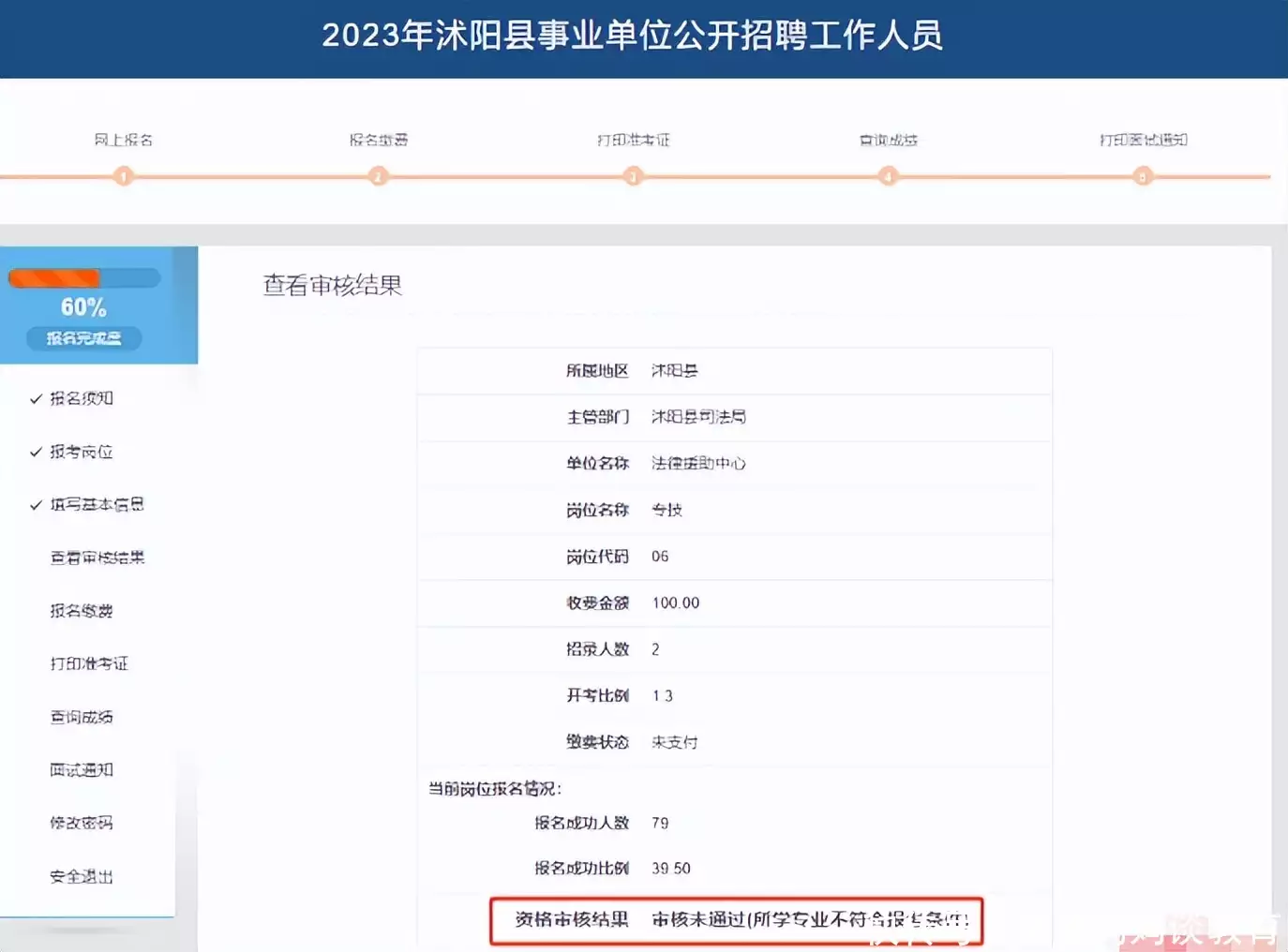The height and width of the screenshot is (952, 1288).
Task: Click the checkmark icon beside 报考岗位
Action: pyautogui.click(x=36, y=453)
